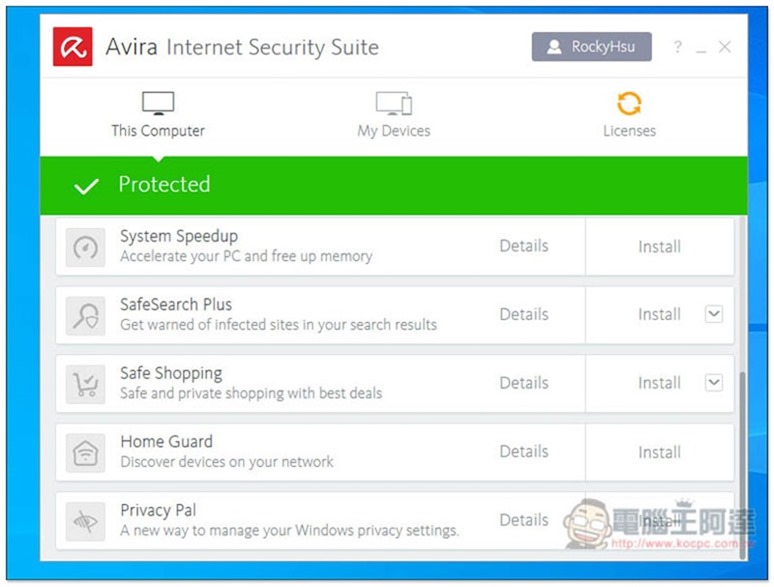The height and width of the screenshot is (587, 774).
Task: Click the Privacy Pal crossed-eye icon
Action: click(x=85, y=521)
